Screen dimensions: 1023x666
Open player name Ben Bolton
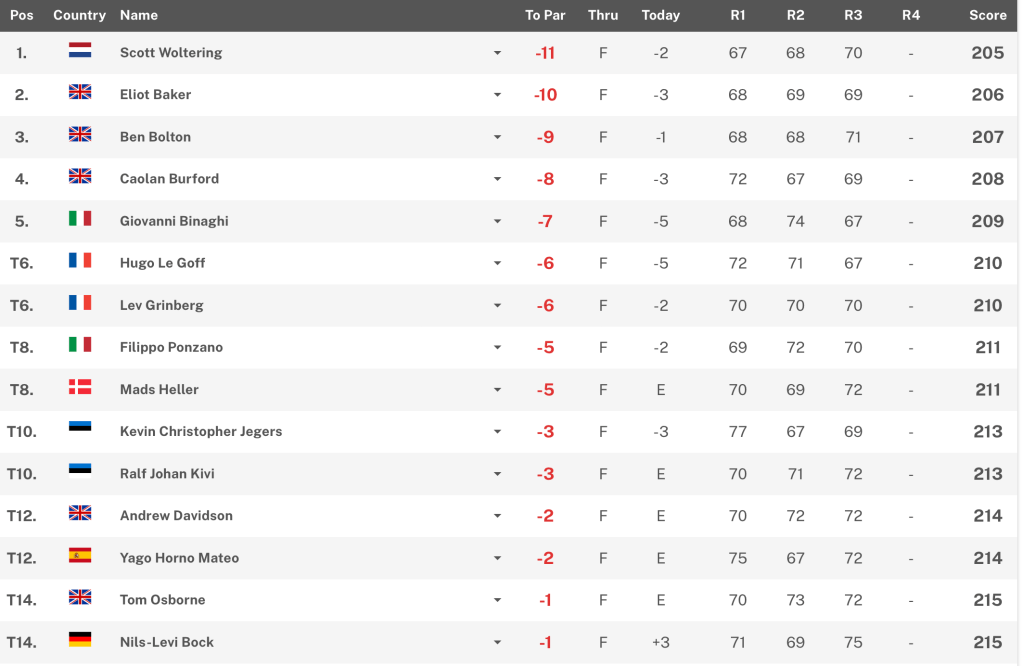pos(155,137)
